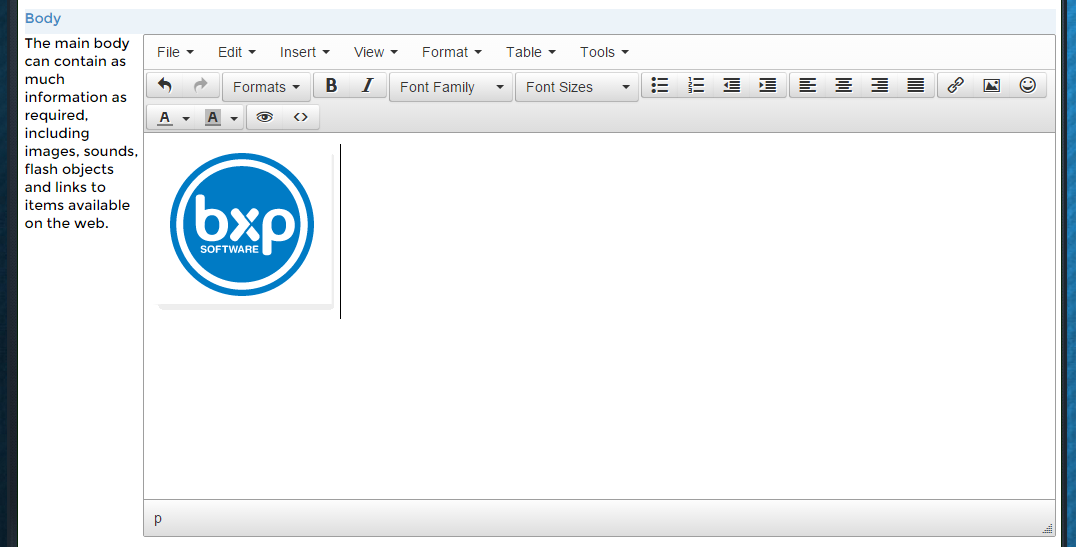Open the emoticons picker
Viewport: 1076px width, 547px height.
(x=1027, y=86)
